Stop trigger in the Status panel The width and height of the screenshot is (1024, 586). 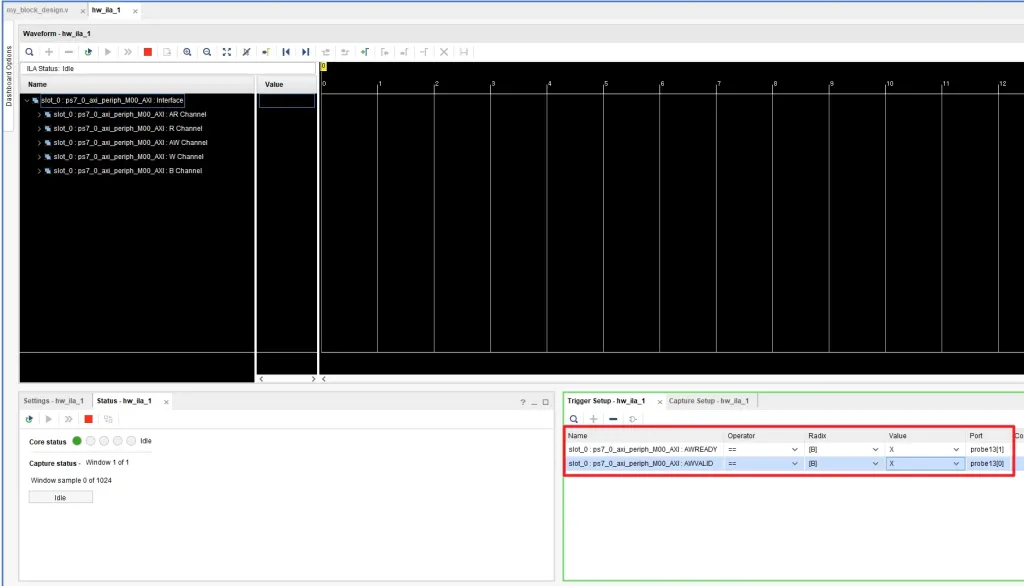coord(88,419)
